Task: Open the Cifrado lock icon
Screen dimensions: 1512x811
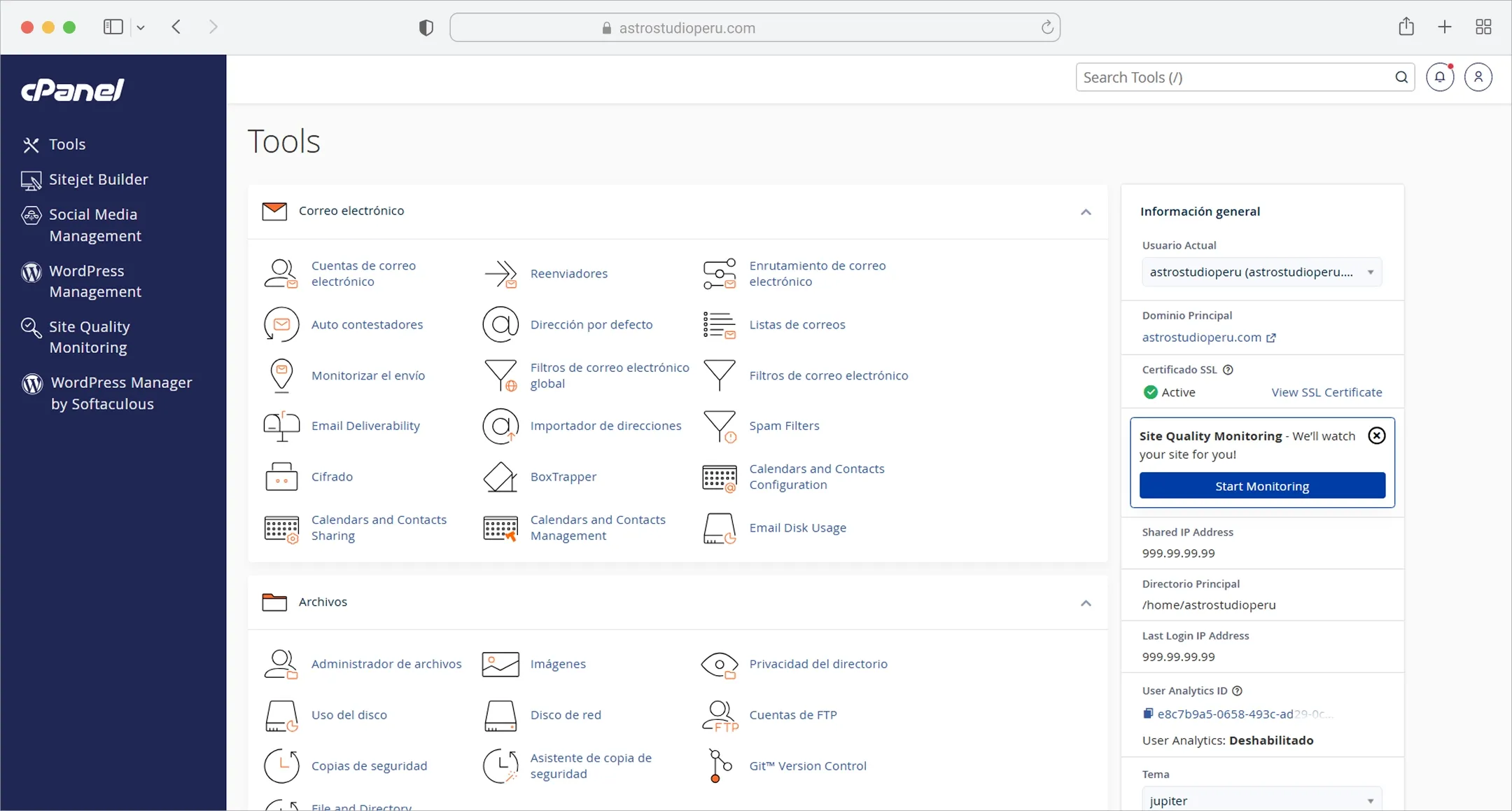Action: 281,477
